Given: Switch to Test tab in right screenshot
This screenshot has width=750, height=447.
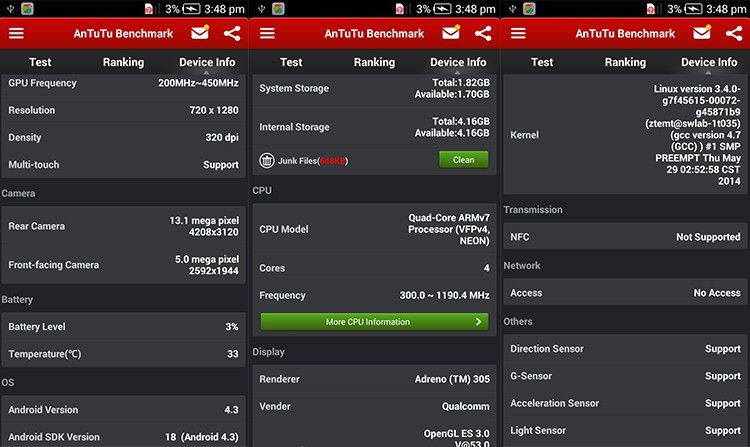Looking at the screenshot, I should click(542, 62).
